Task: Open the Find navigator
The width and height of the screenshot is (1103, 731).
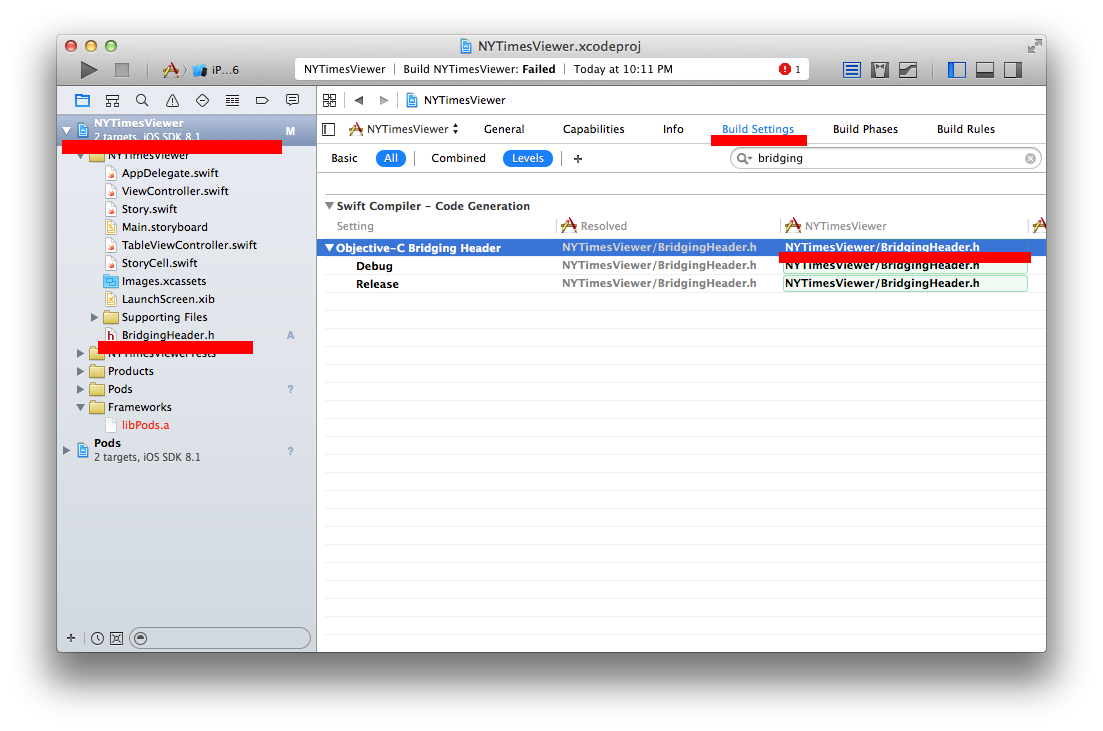Action: click(x=142, y=101)
